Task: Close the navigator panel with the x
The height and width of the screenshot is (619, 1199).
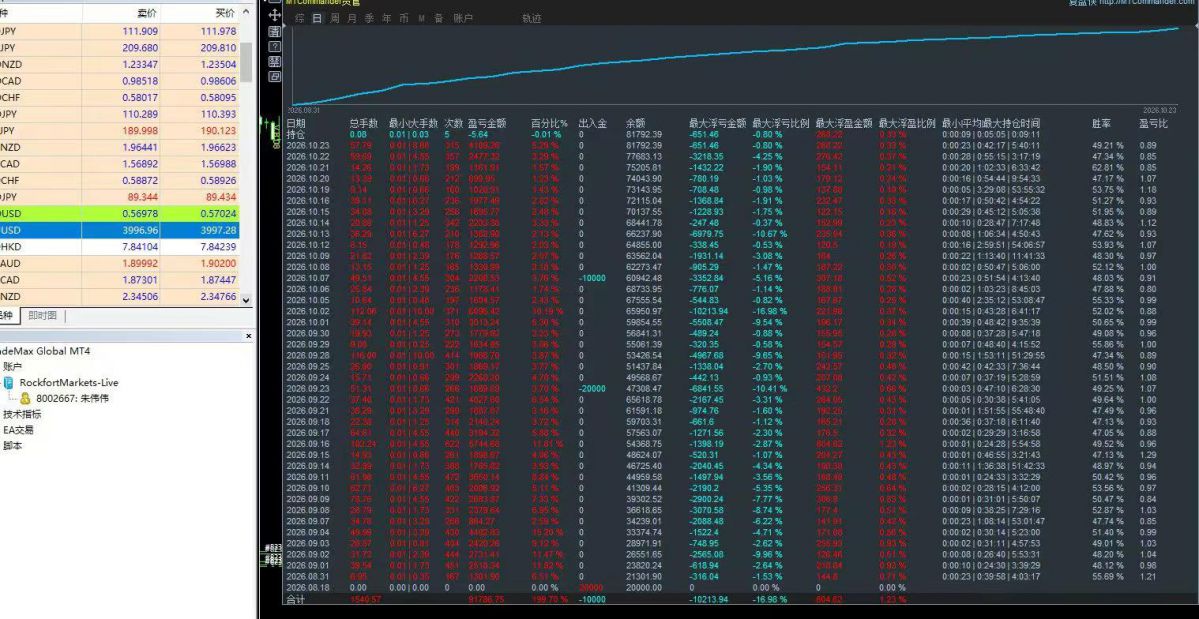Action: click(x=249, y=336)
